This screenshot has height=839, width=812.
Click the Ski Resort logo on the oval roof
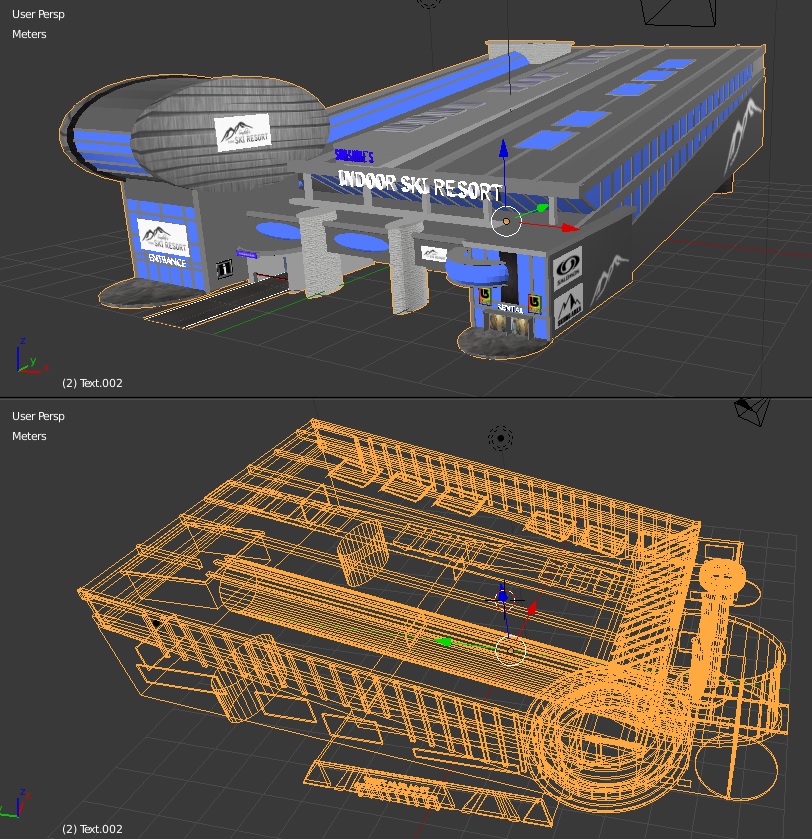coord(242,133)
